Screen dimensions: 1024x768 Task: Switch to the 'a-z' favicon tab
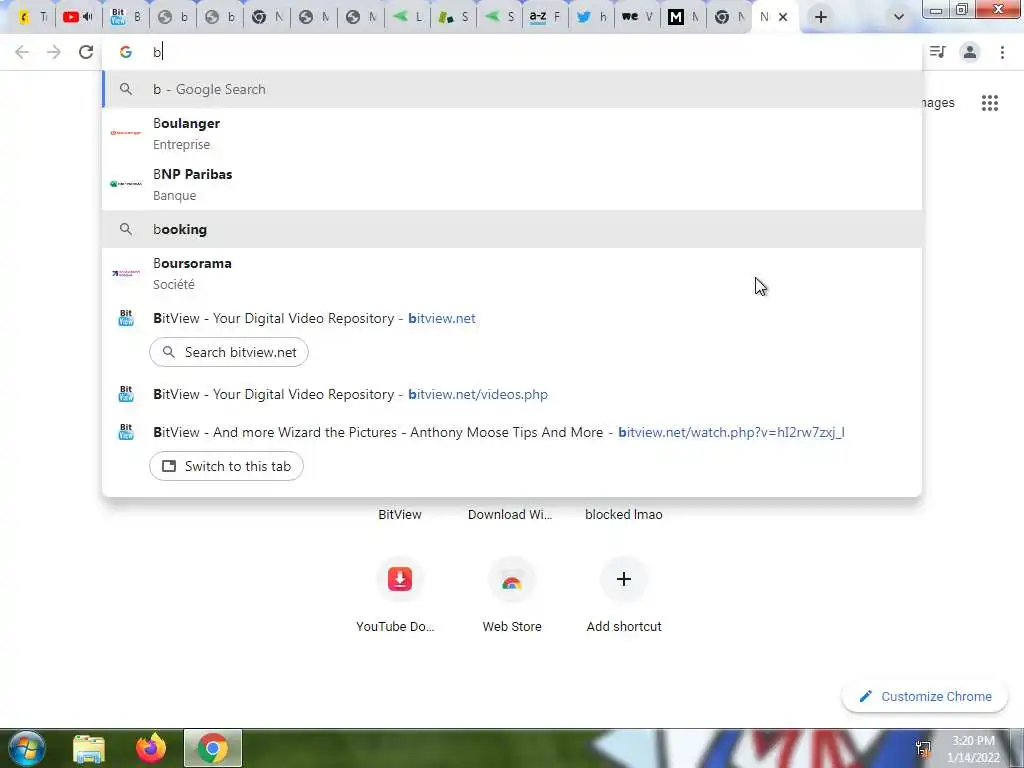545,17
